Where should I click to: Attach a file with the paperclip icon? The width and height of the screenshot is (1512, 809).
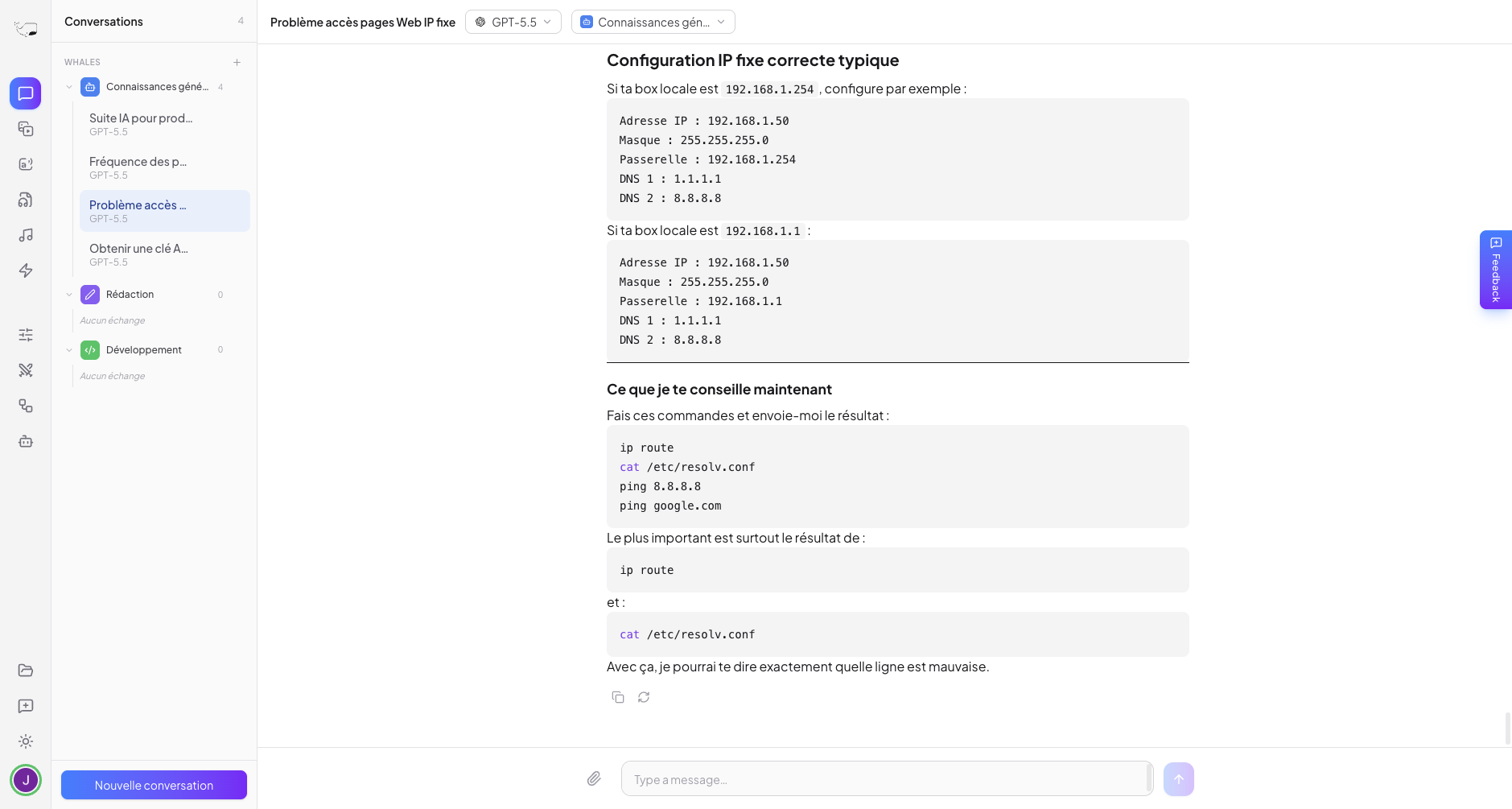[594, 778]
